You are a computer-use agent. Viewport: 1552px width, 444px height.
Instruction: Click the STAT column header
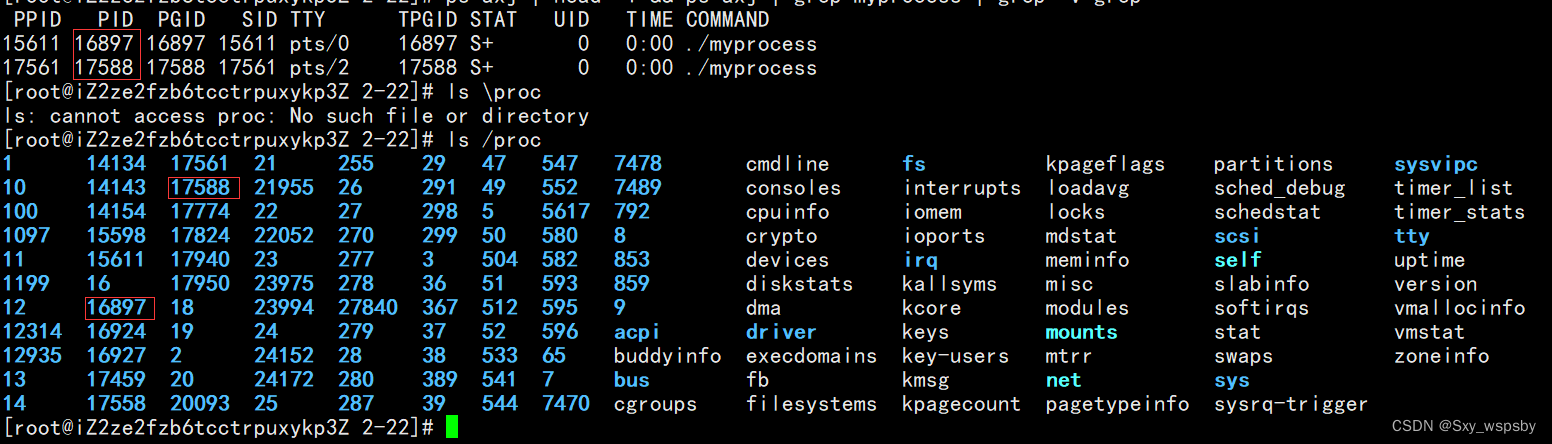coord(493,20)
